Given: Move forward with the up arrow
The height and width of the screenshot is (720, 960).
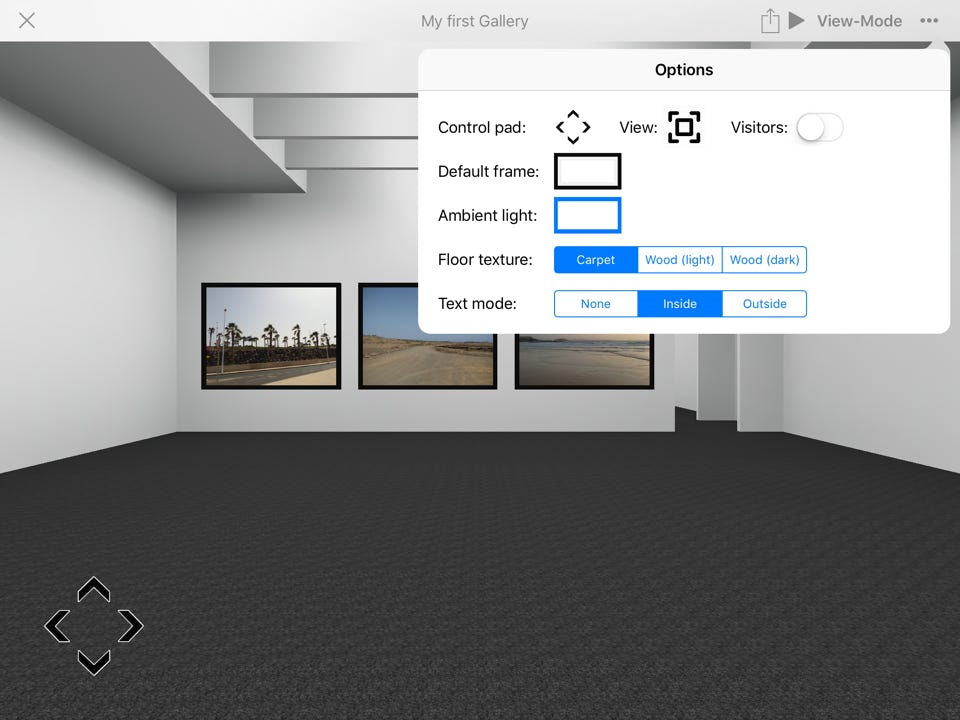Looking at the screenshot, I should pyautogui.click(x=94, y=590).
